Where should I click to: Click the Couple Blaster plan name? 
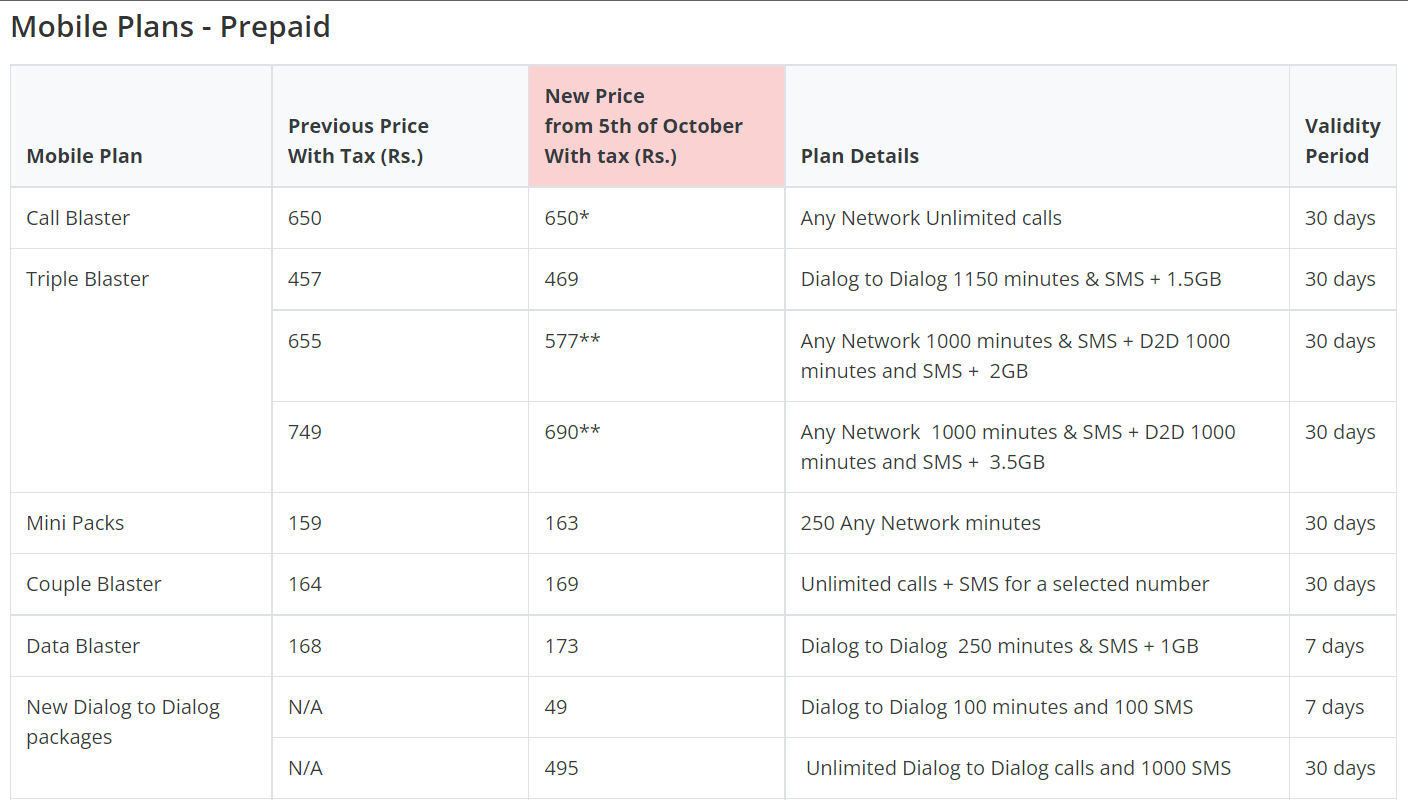(x=93, y=584)
